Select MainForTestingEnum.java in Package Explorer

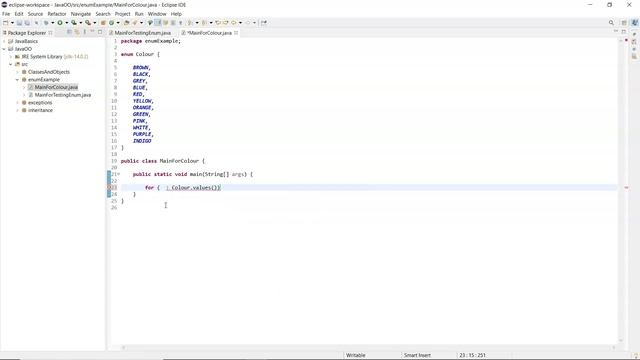[x=62, y=95]
